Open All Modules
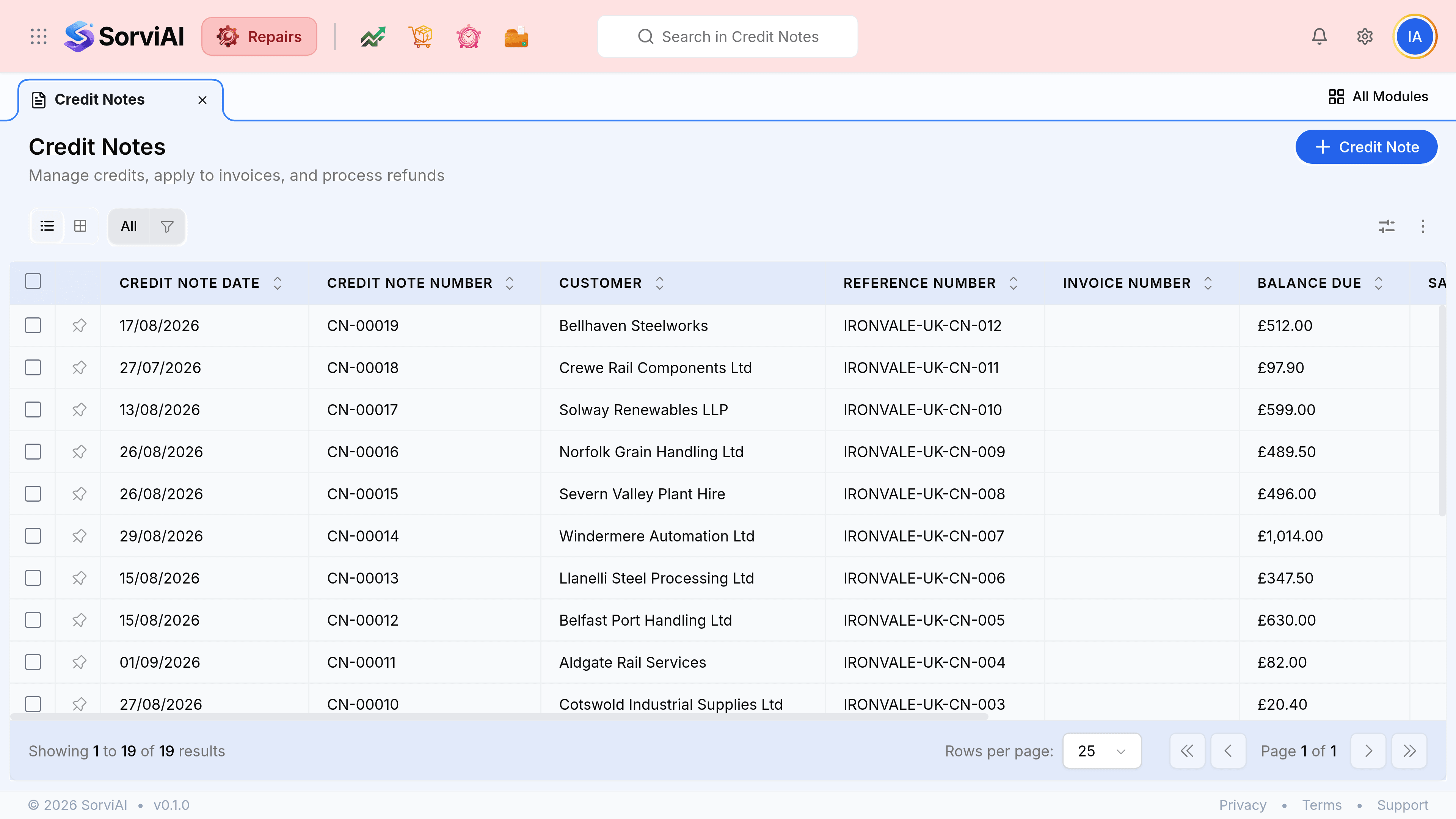The height and width of the screenshot is (819, 1456). 1378,97
